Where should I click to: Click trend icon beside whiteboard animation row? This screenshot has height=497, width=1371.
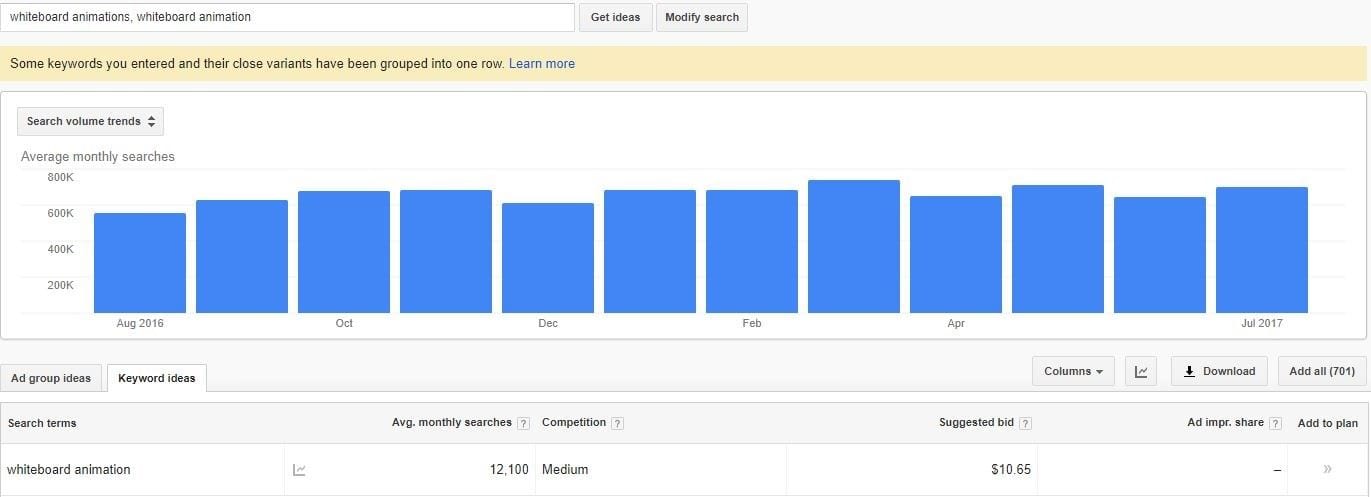298,469
